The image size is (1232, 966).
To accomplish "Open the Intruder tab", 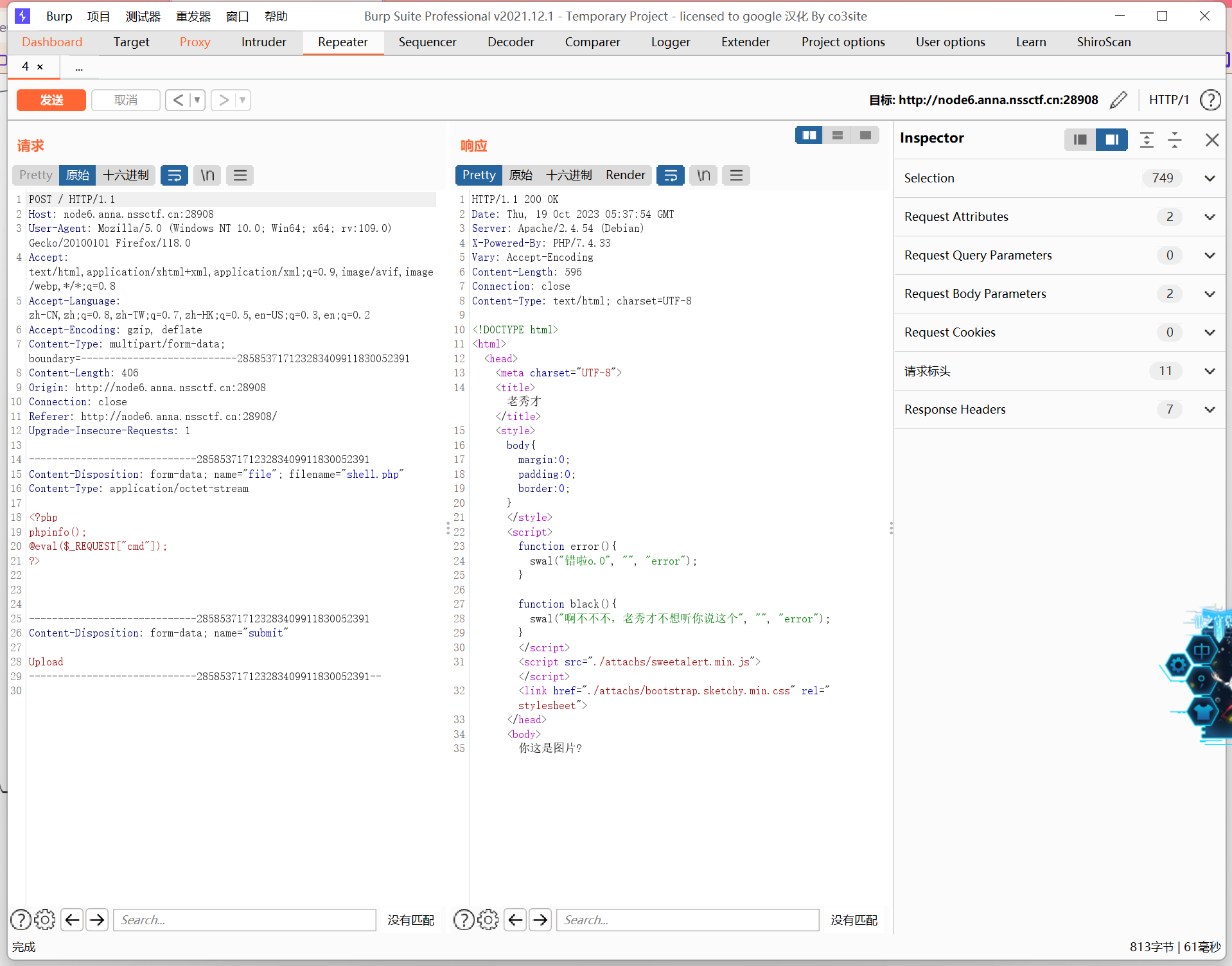I will (x=264, y=42).
